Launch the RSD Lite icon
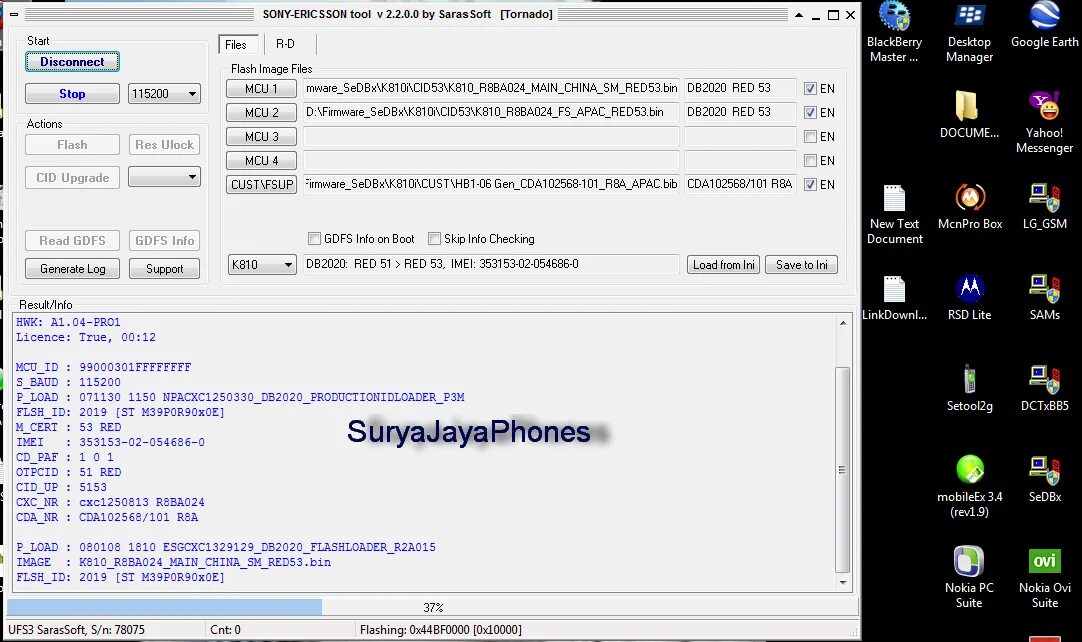 click(970, 289)
